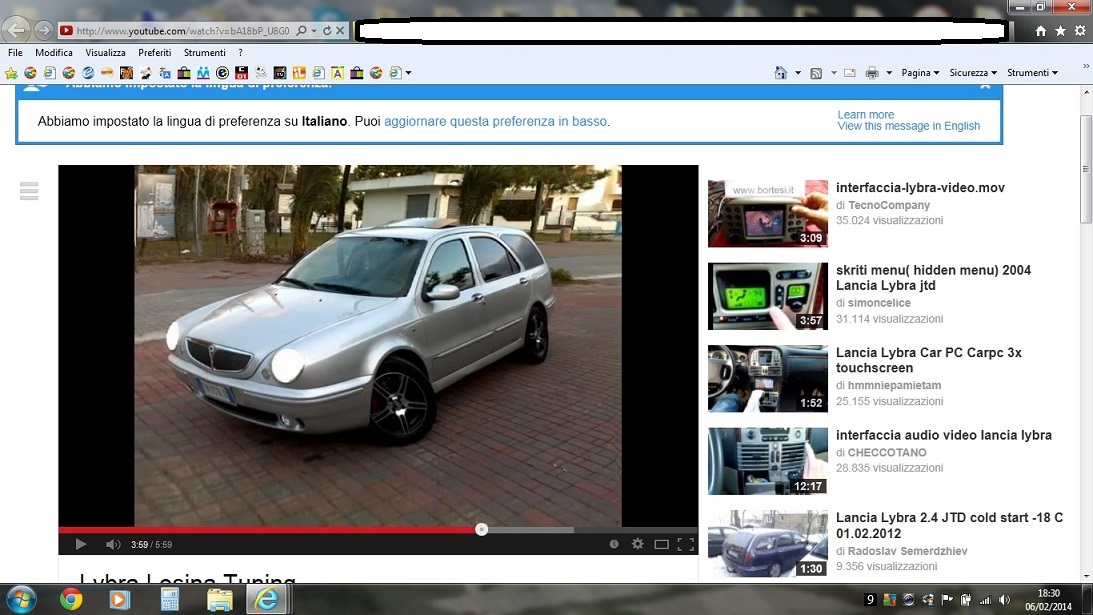The height and width of the screenshot is (615, 1093).
Task: Click the printer icon
Action: (x=872, y=73)
